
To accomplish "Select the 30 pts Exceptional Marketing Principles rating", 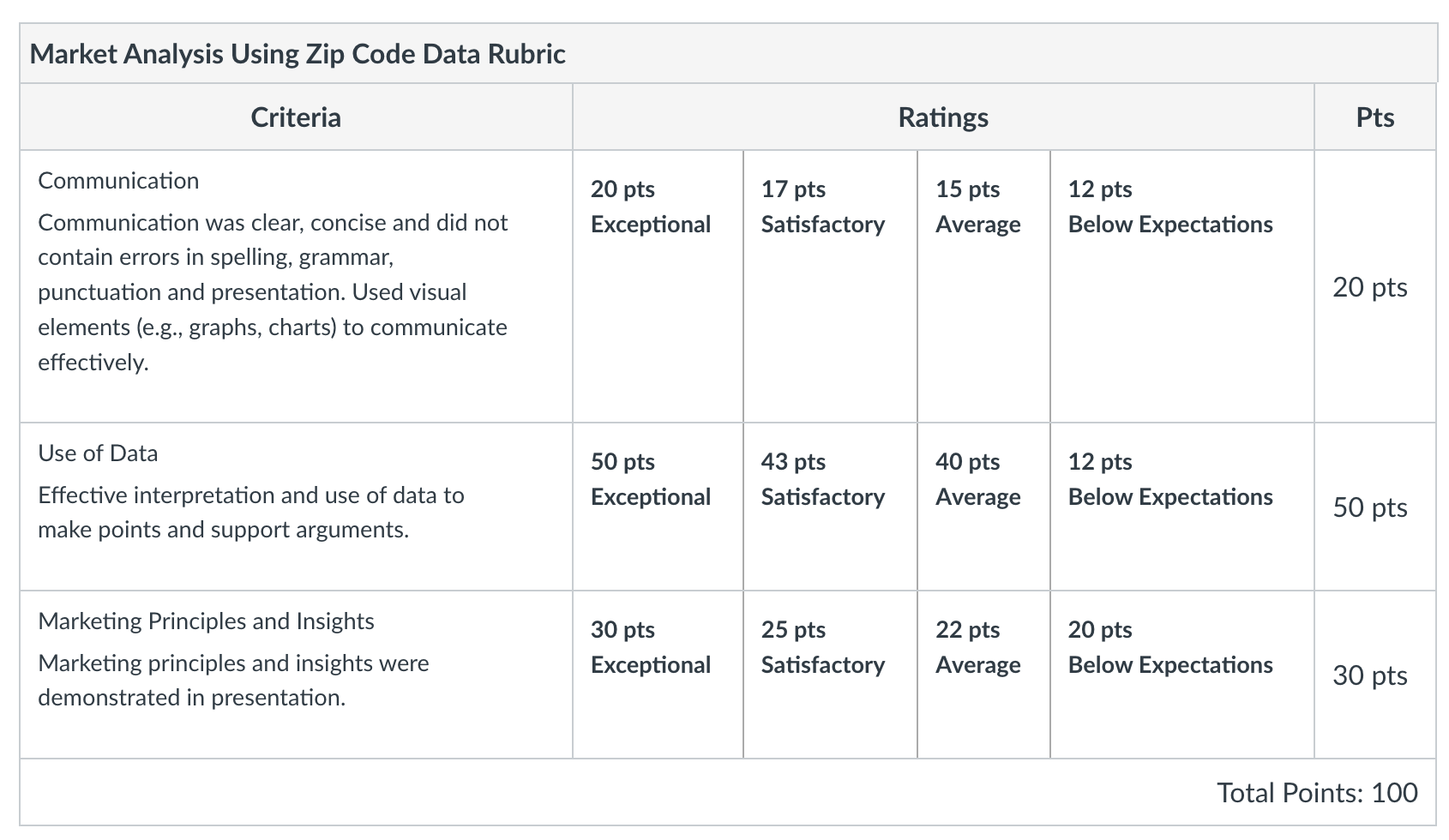I will pyautogui.click(x=658, y=675).
